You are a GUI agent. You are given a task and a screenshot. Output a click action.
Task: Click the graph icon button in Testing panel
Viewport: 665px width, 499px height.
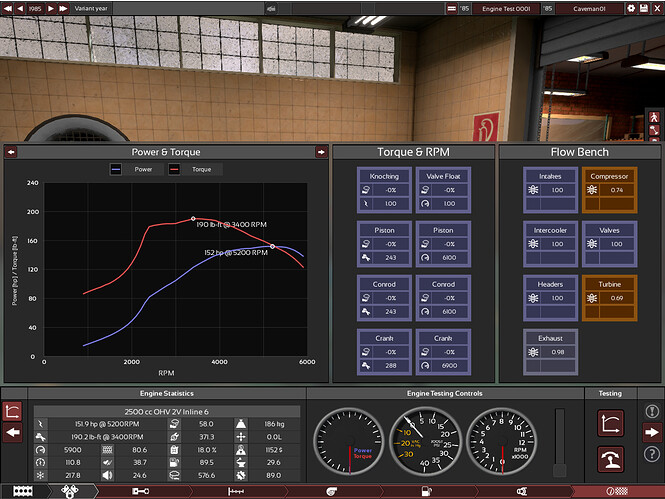coord(608,423)
